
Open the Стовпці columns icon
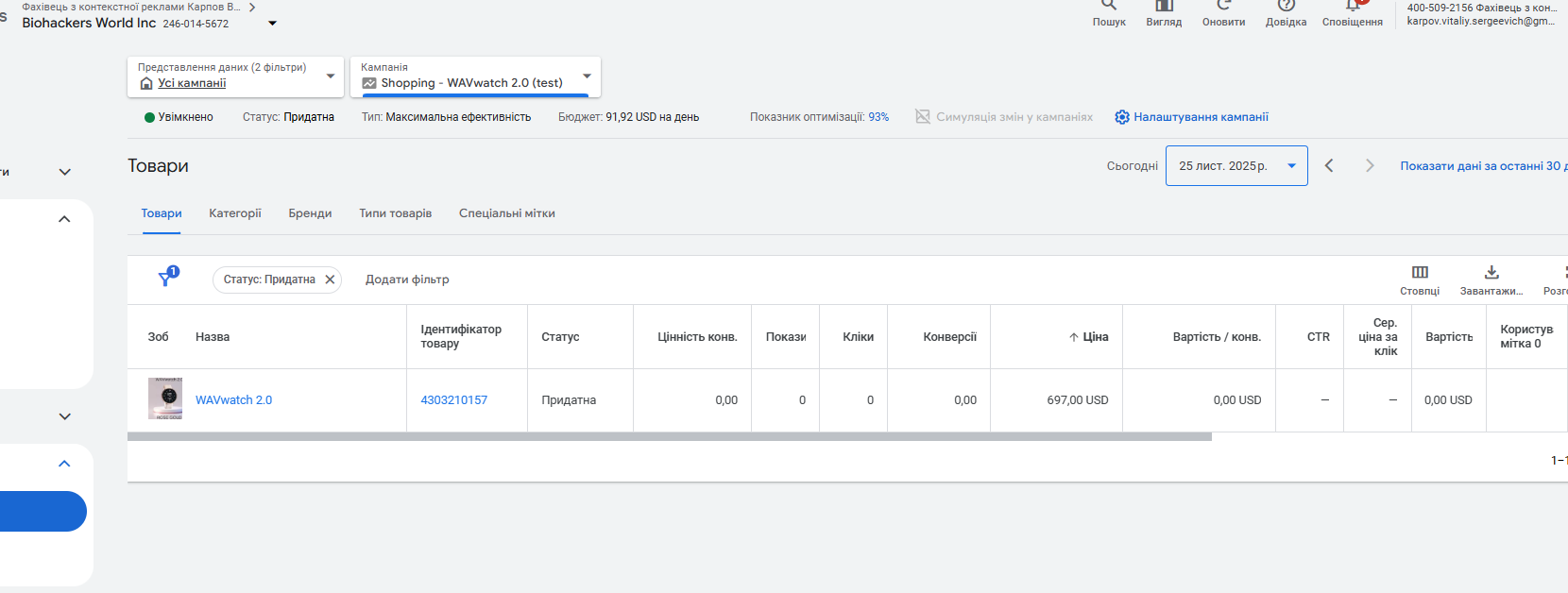click(1420, 273)
